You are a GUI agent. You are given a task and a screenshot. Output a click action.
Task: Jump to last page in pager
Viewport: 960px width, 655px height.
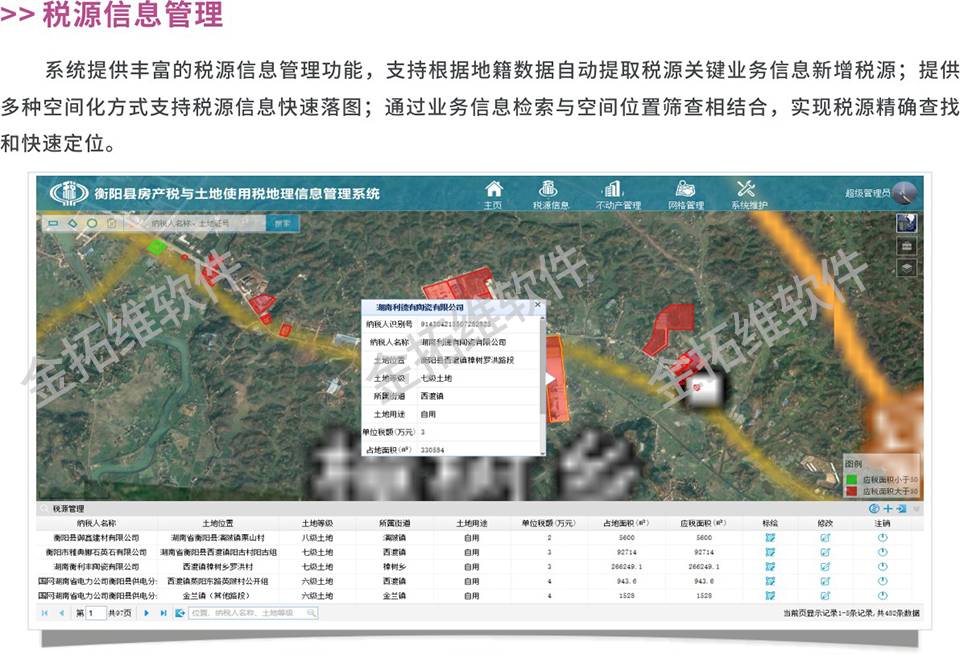163,613
